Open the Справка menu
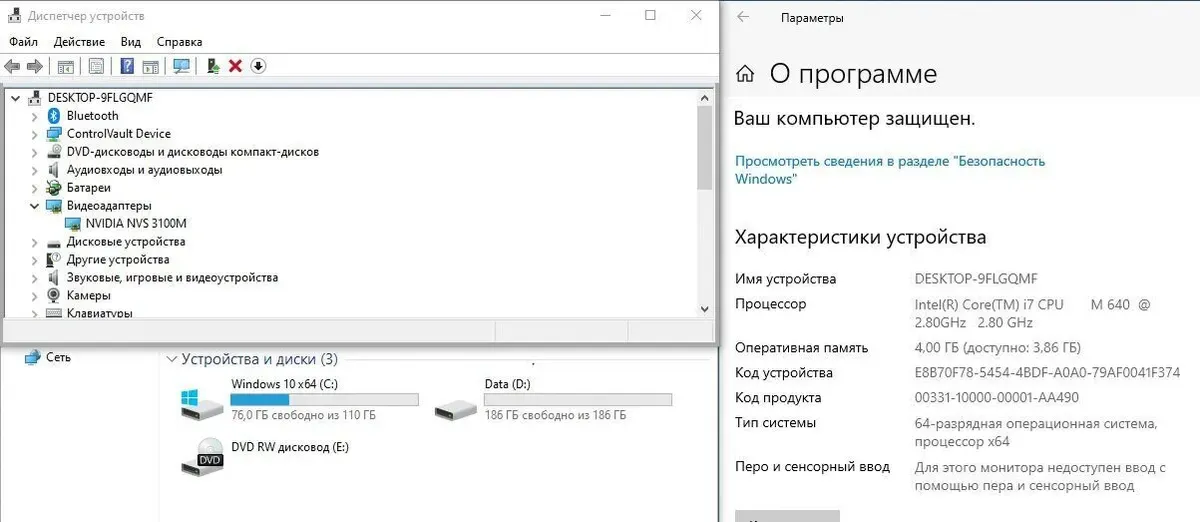Image resolution: width=1200 pixels, height=522 pixels. click(x=179, y=42)
